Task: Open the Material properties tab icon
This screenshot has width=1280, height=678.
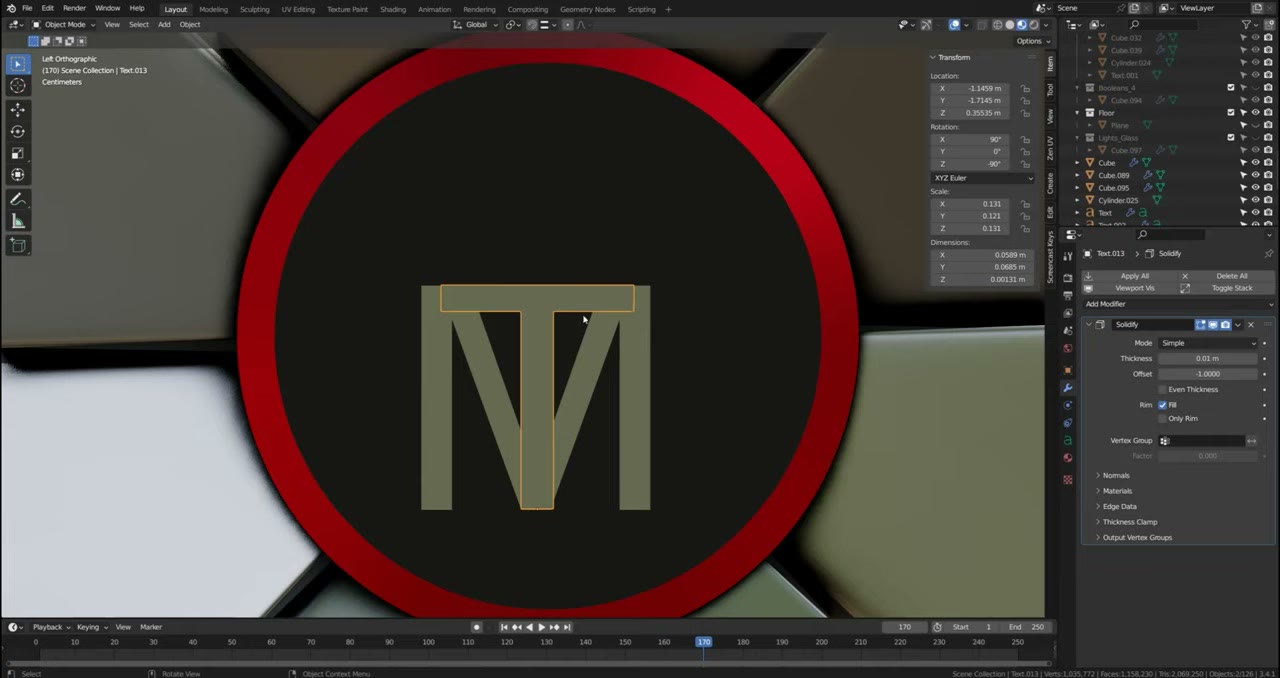Action: point(1067,458)
